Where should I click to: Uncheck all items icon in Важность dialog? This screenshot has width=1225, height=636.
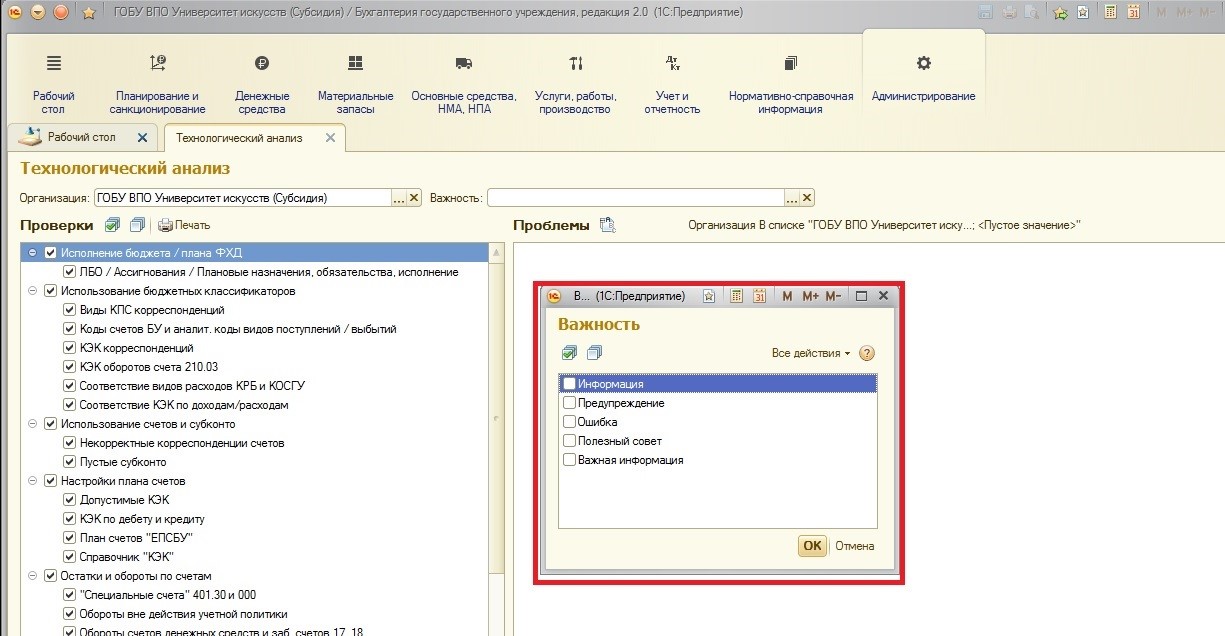(594, 353)
